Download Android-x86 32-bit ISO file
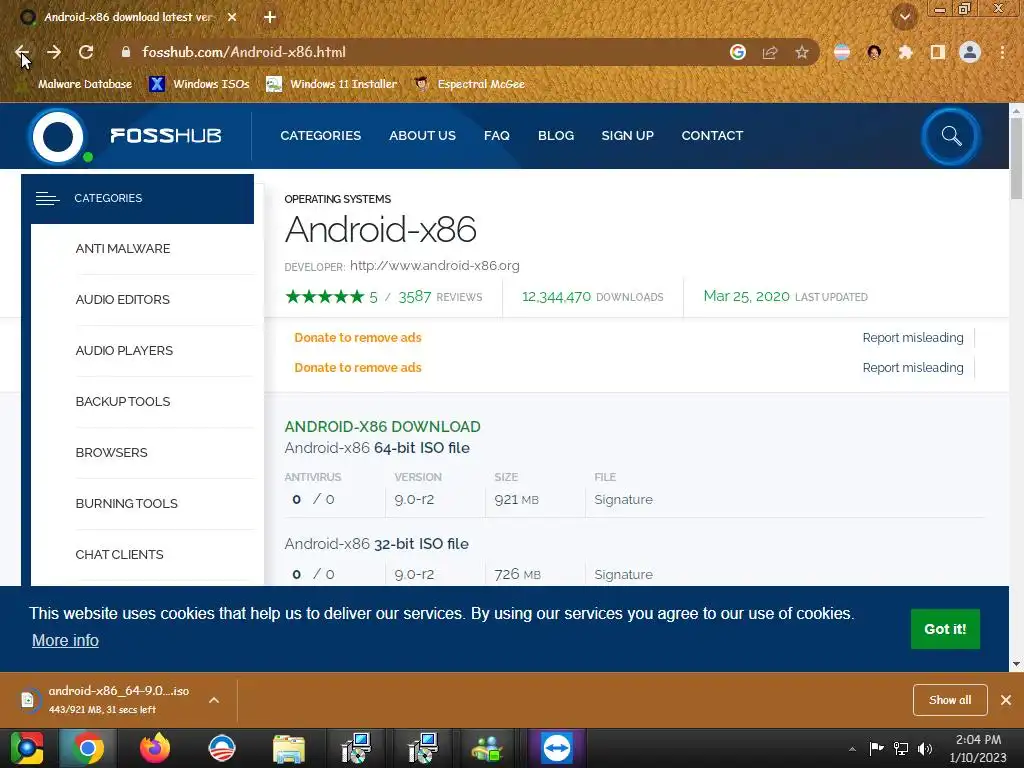 click(376, 544)
